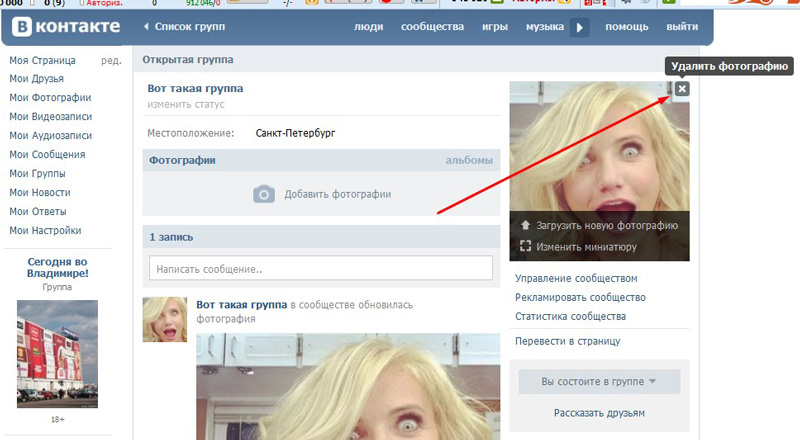Open Управление сообществом

[576, 278]
